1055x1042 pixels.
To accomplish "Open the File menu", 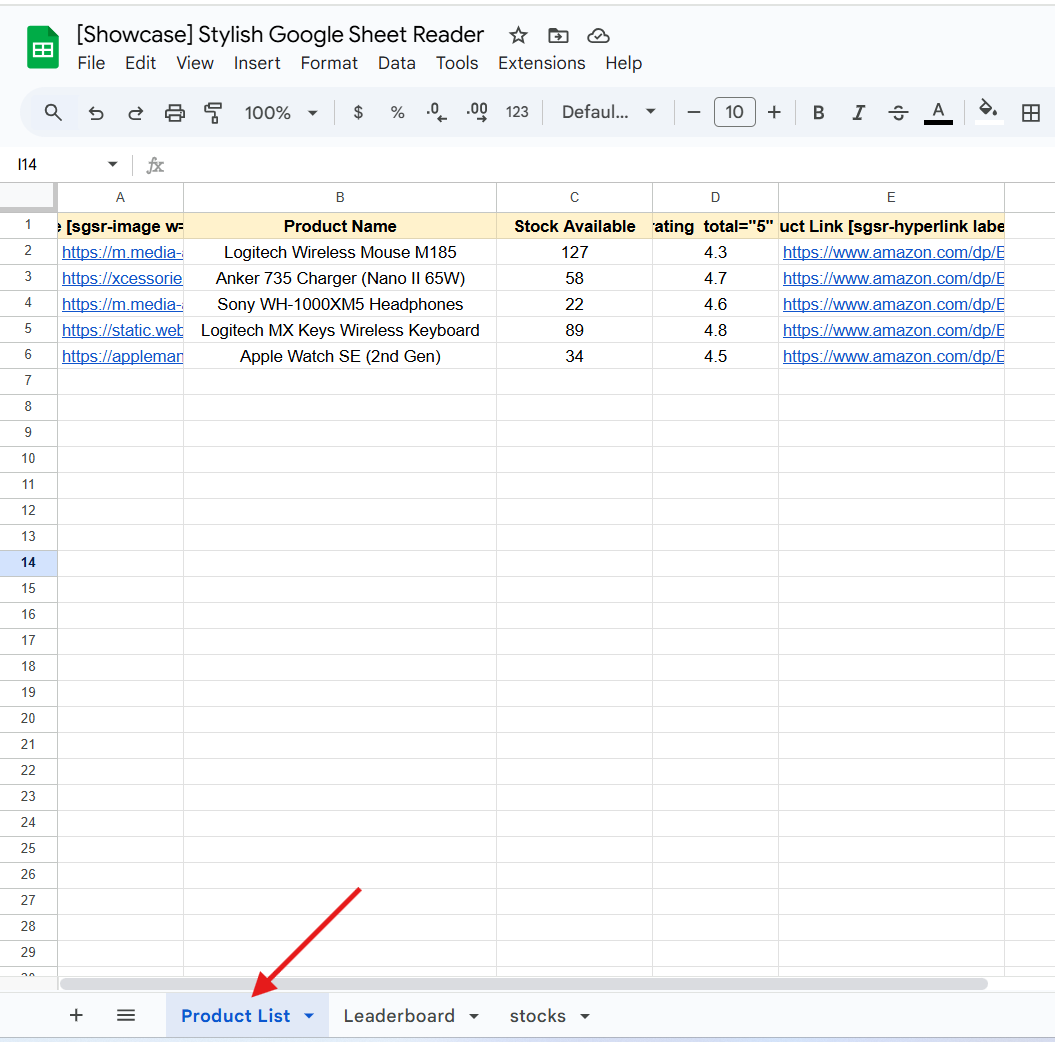I will point(91,63).
